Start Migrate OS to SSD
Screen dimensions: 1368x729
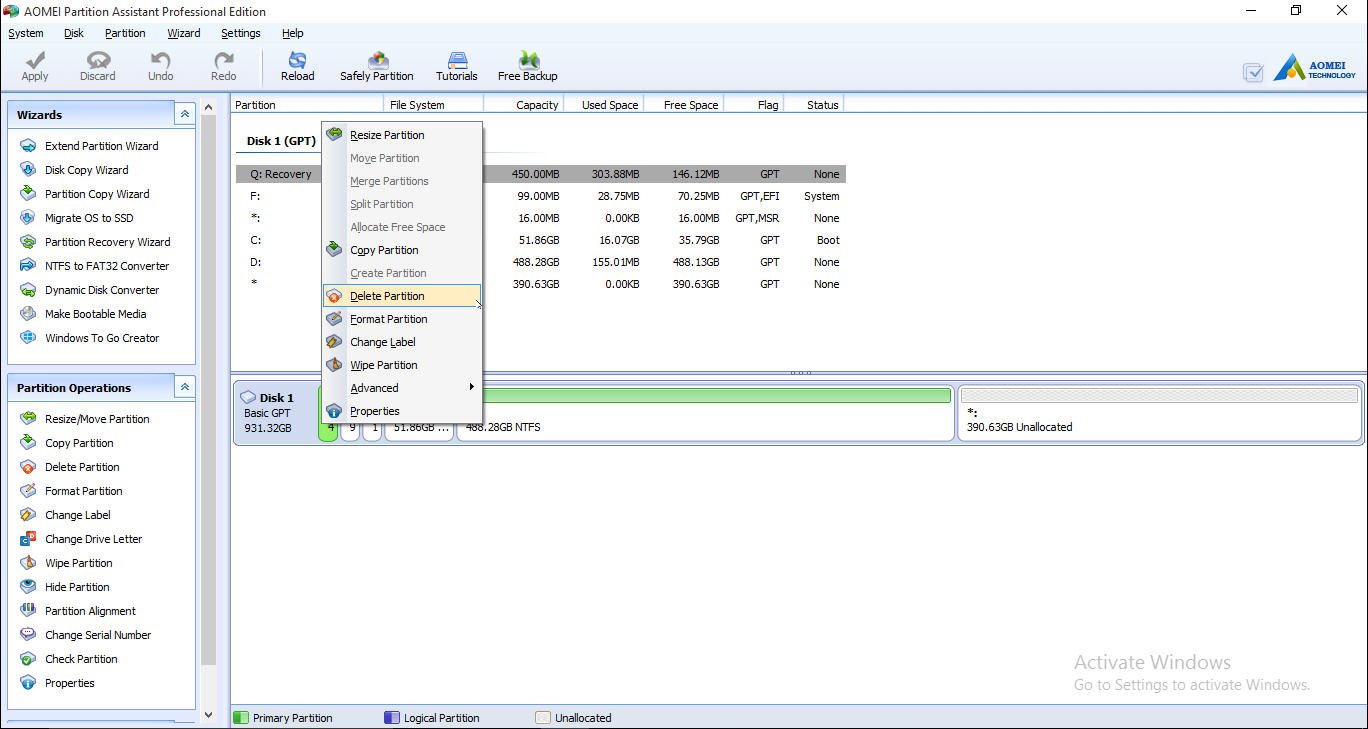pos(77,218)
